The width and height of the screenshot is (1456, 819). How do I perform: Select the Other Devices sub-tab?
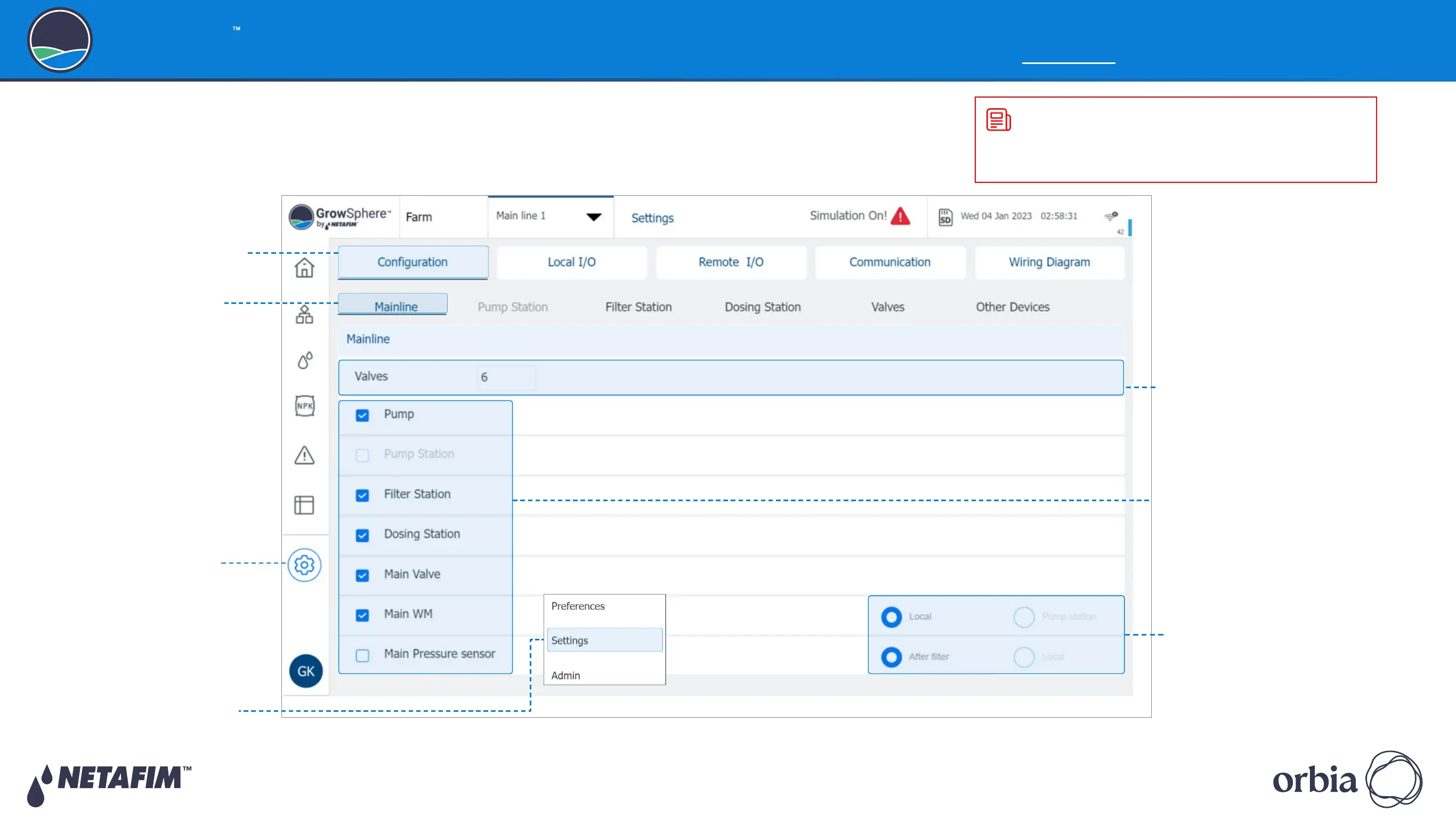point(1012,307)
